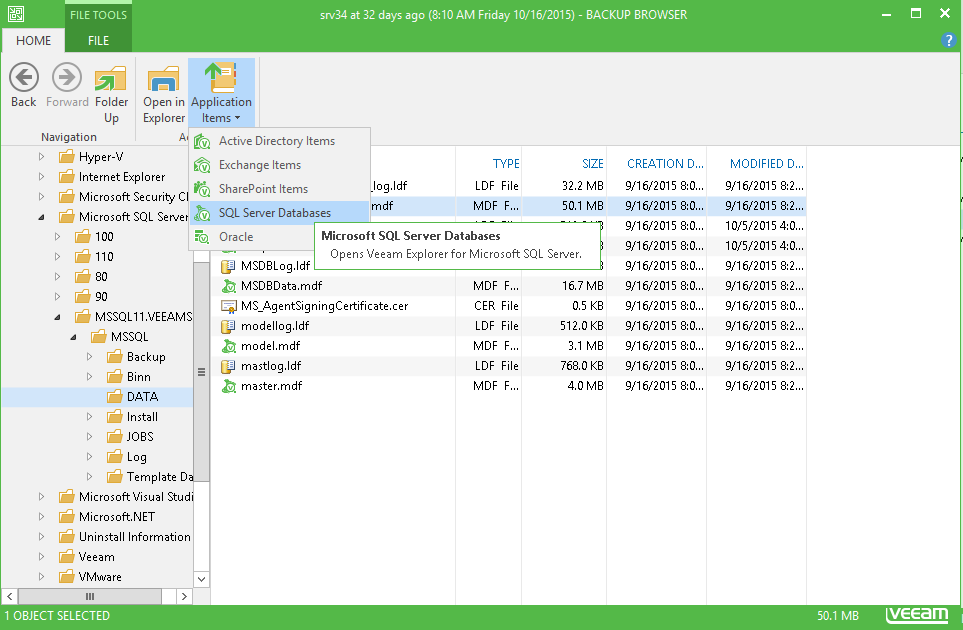The height and width of the screenshot is (630, 963).
Task: Select the Veeam folder icon
Action: 66,556
